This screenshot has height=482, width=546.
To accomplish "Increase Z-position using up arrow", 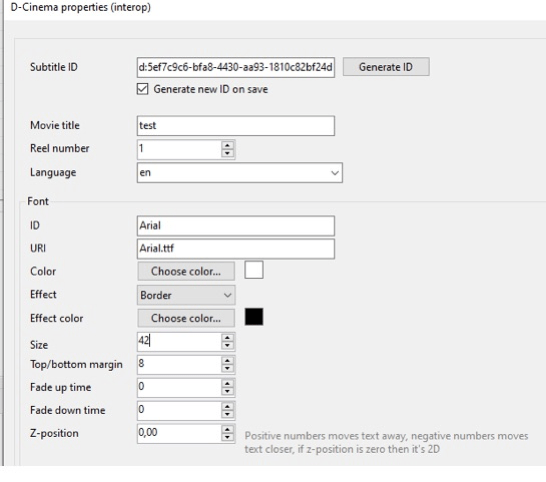I will [227, 429].
